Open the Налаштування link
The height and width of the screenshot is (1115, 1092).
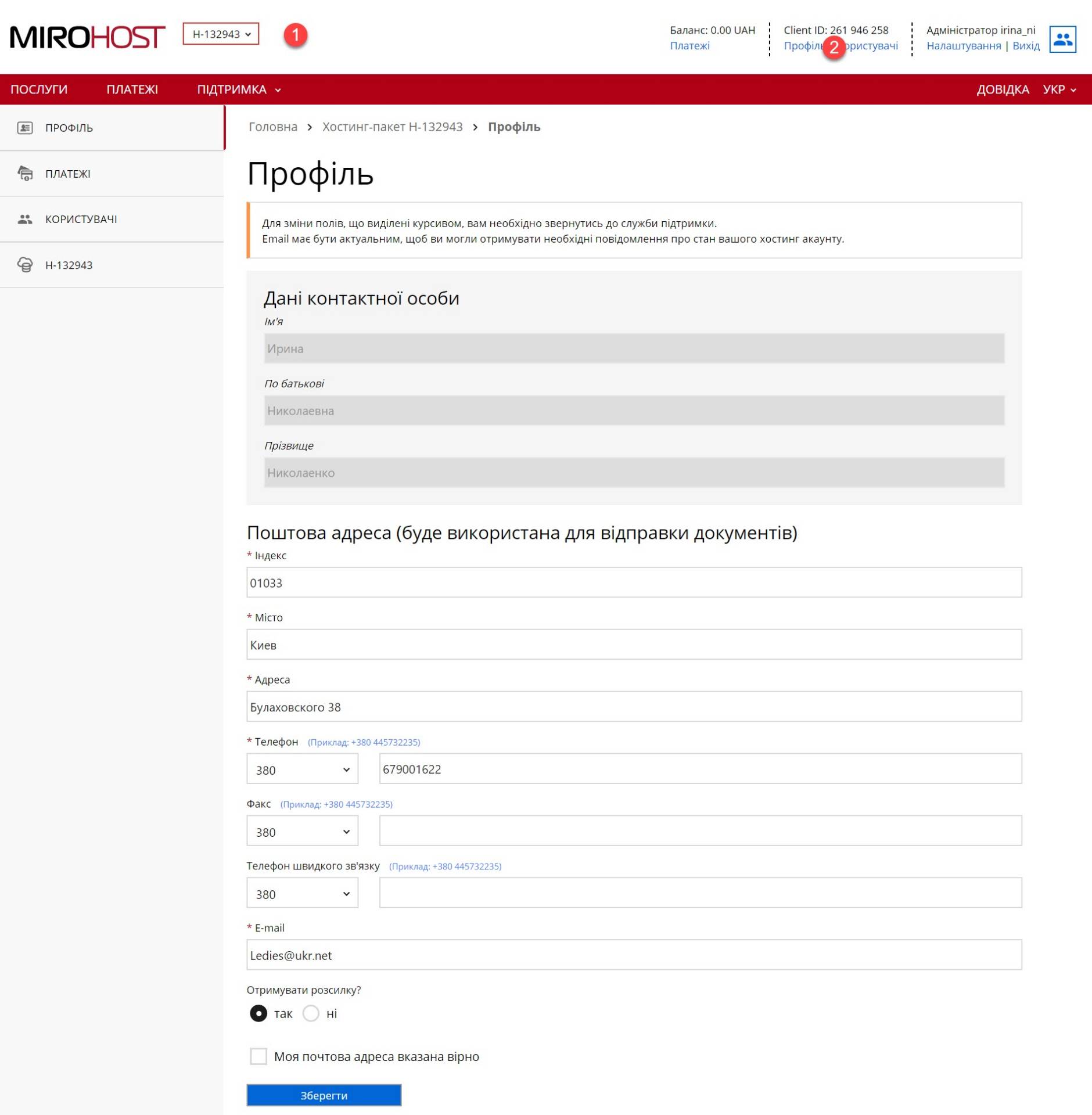pos(964,46)
